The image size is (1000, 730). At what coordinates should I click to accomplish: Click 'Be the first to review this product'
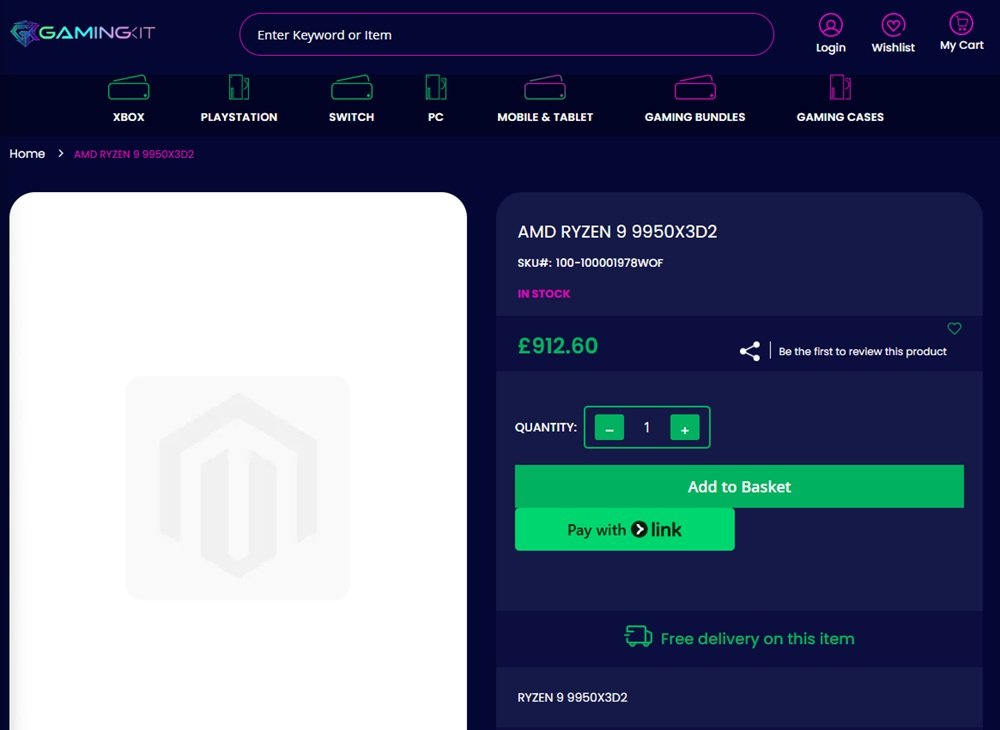point(862,352)
